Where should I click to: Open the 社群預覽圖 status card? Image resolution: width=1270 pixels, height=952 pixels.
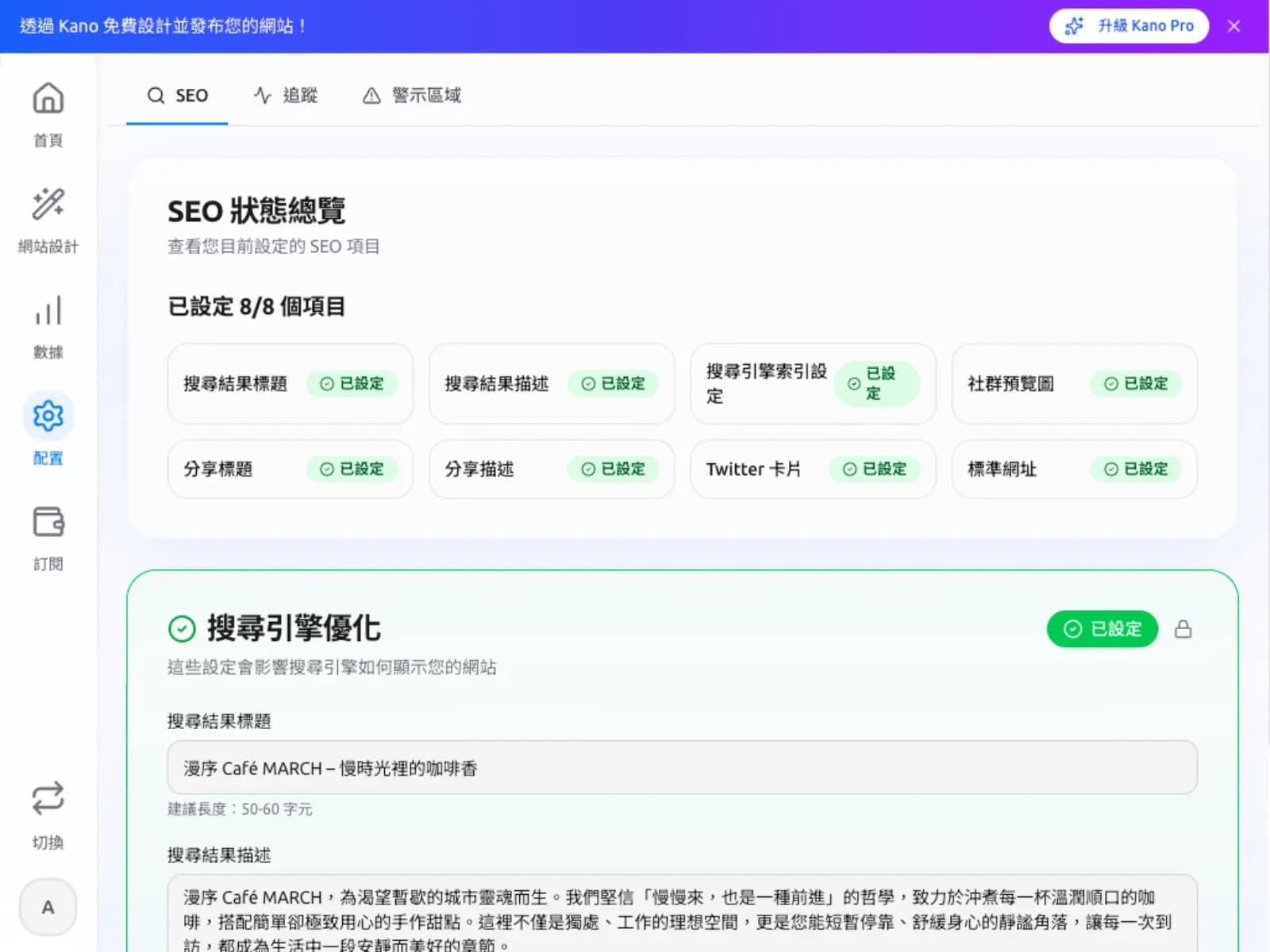click(x=1074, y=384)
